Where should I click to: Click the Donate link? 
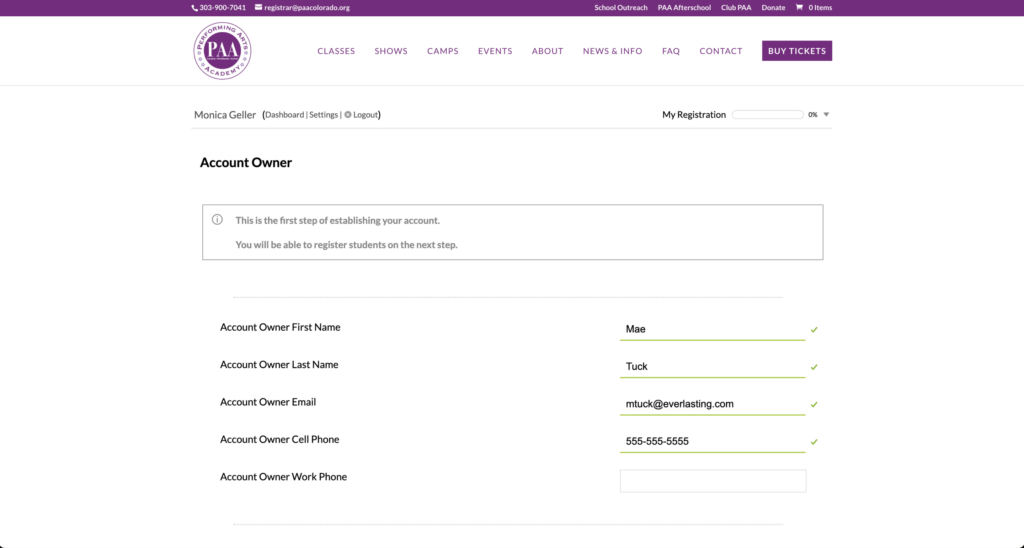(x=773, y=8)
